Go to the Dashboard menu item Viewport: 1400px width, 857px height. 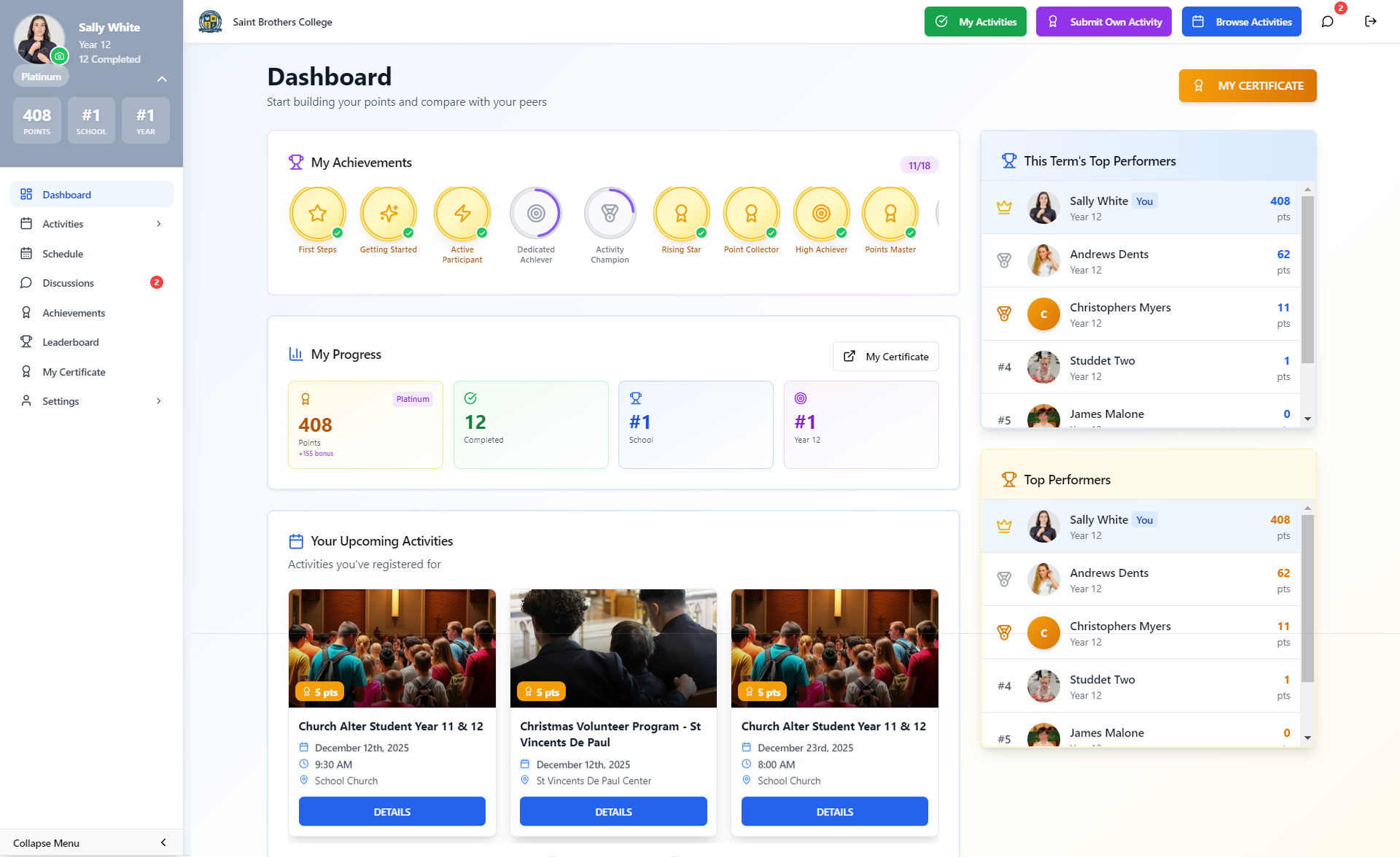pyautogui.click(x=92, y=194)
